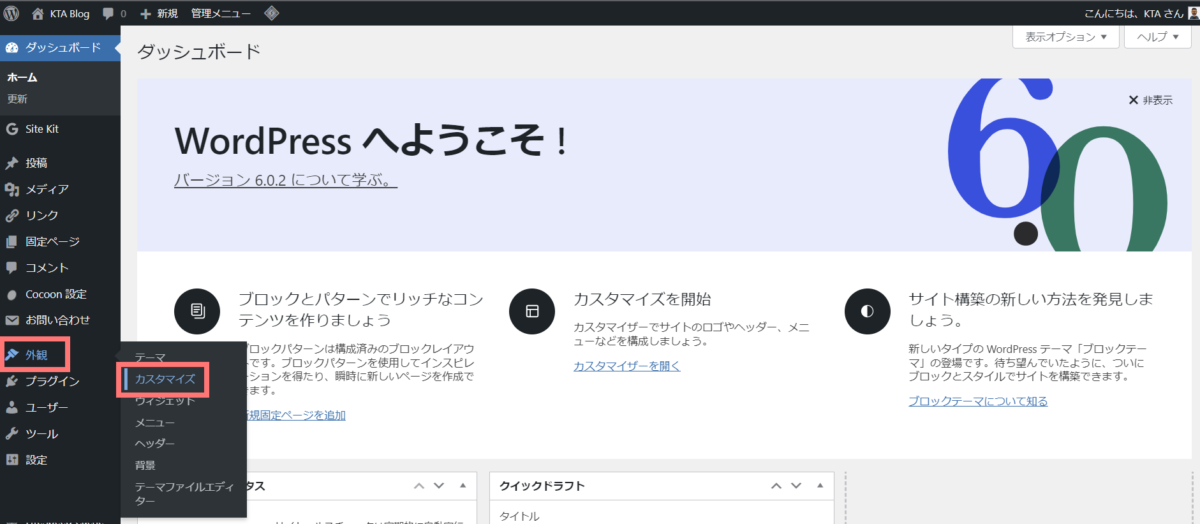This screenshot has width=1200, height=524.
Task: Click the 設定 settings icon in sidebar
Action: [x=12, y=460]
